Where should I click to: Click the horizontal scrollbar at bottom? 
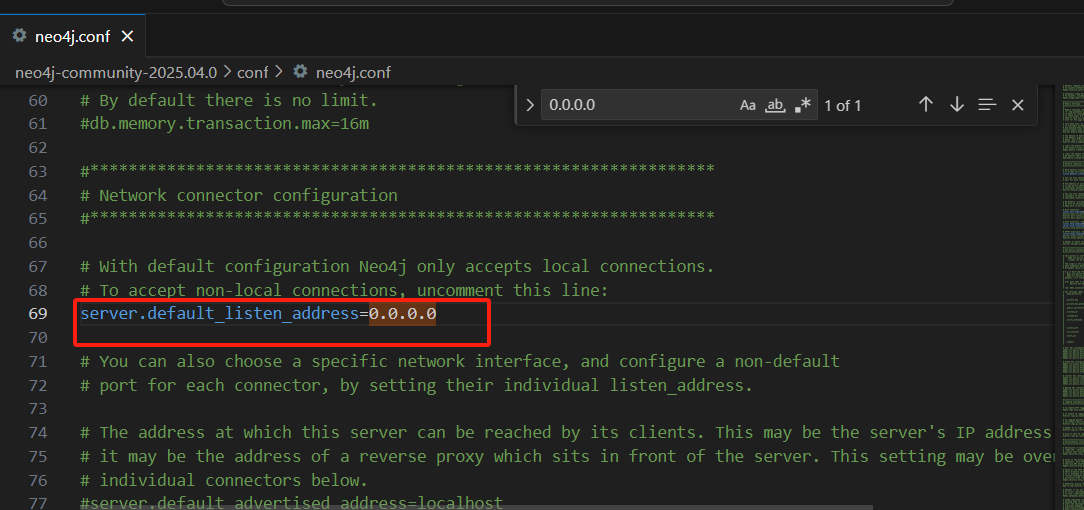click(x=477, y=507)
